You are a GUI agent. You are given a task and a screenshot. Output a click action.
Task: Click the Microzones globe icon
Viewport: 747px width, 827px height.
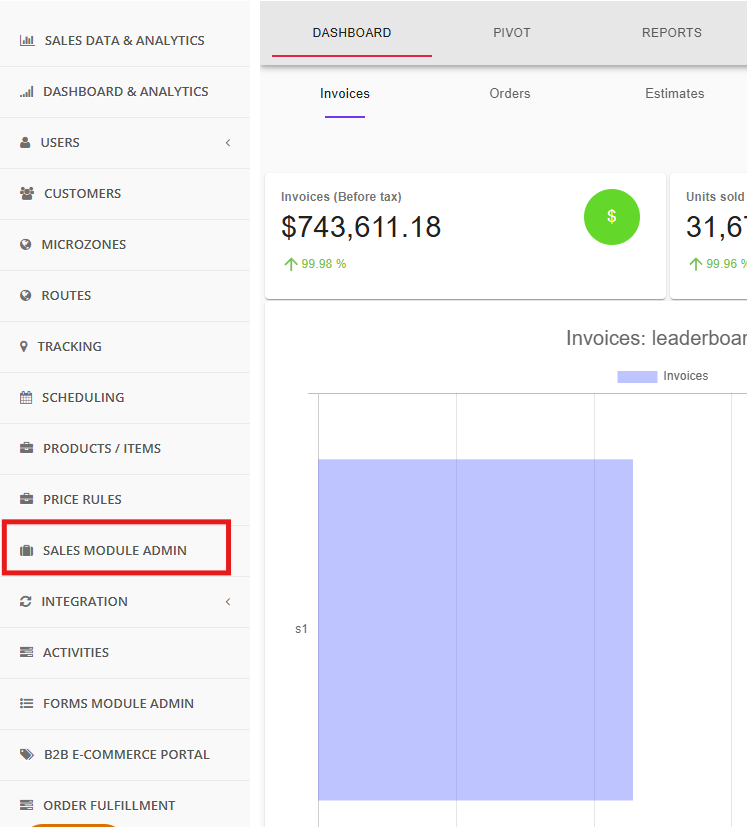25,244
